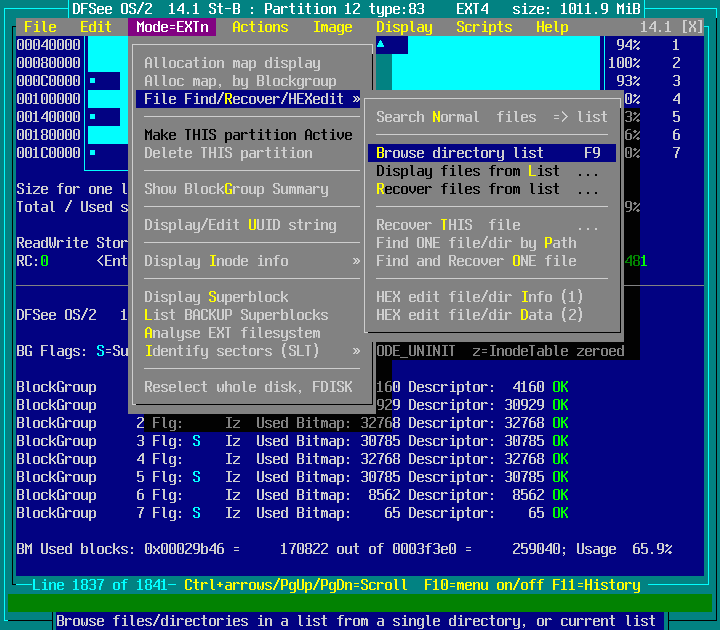720x630 pixels.
Task: Expand File Find/Recover/HEXedit submenu
Action: (250, 99)
